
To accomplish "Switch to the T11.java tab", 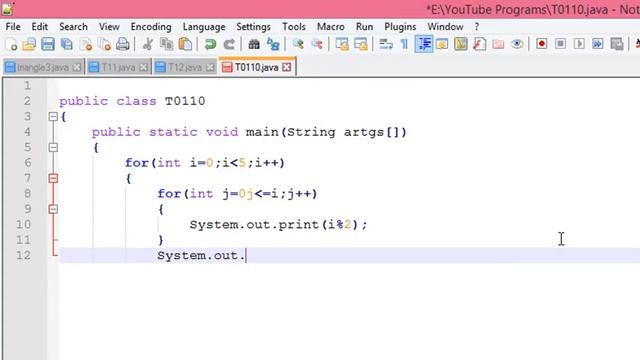I will pyautogui.click(x=118, y=67).
